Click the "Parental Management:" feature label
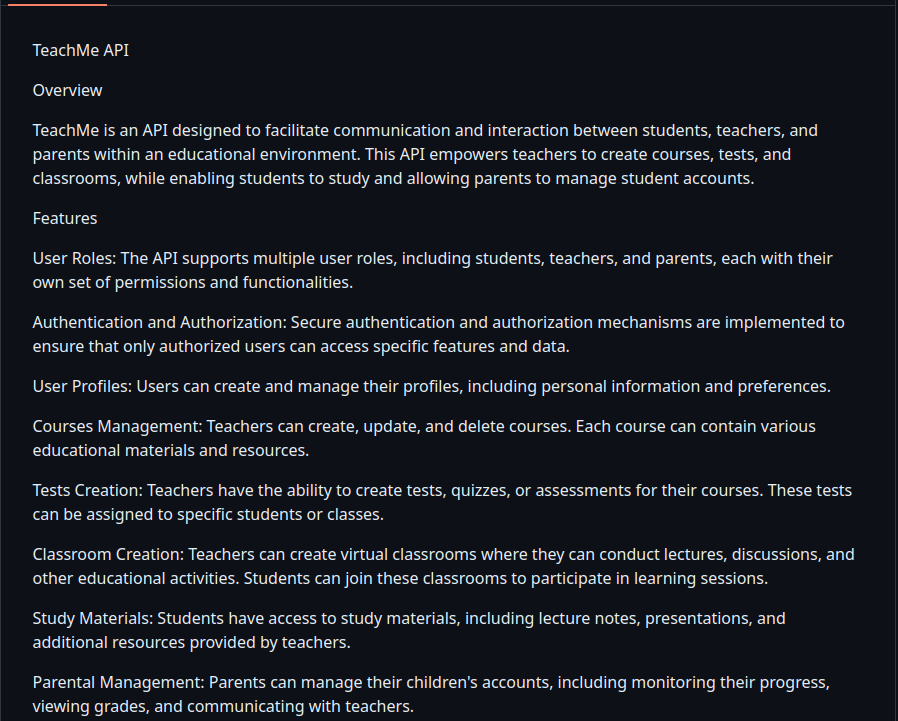This screenshot has height=721, width=898. (x=118, y=682)
